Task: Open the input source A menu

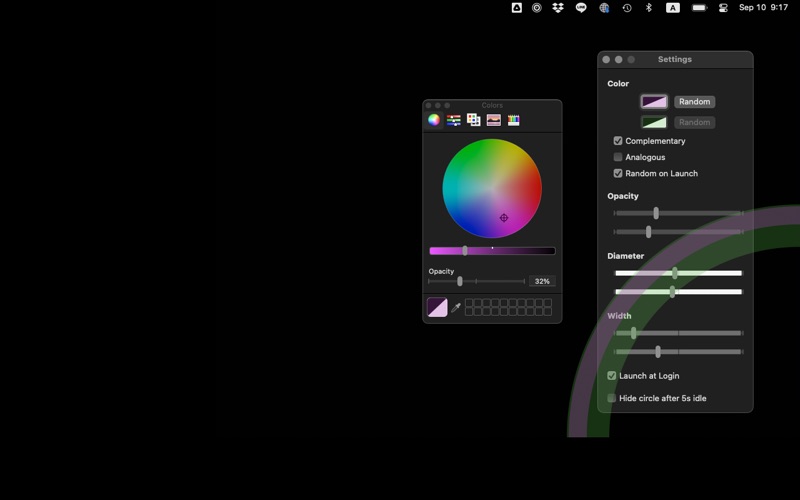Action: (673, 8)
